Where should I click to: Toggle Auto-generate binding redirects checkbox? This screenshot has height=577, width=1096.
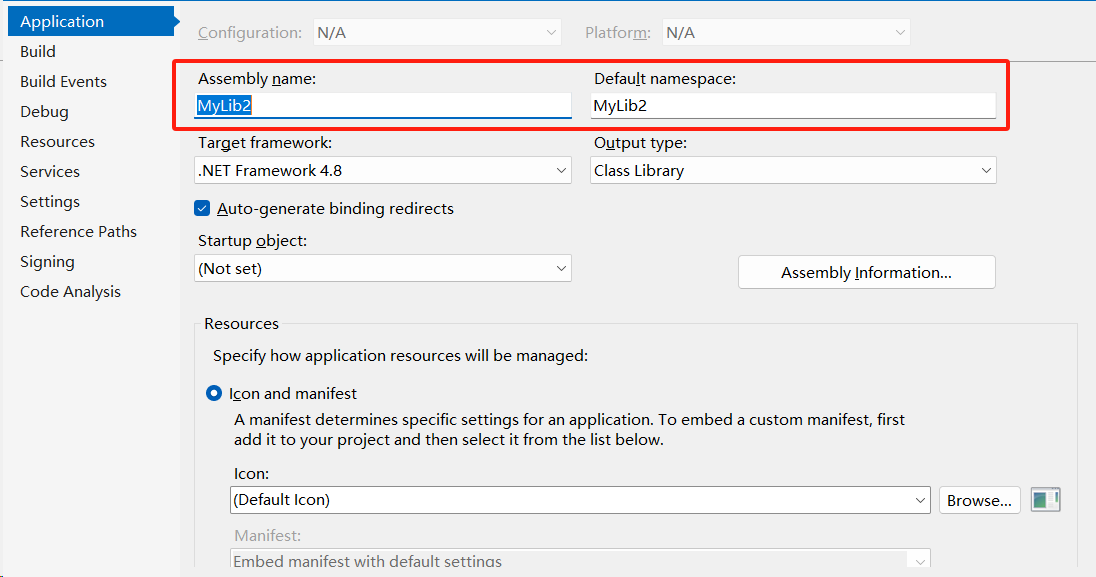(x=202, y=208)
